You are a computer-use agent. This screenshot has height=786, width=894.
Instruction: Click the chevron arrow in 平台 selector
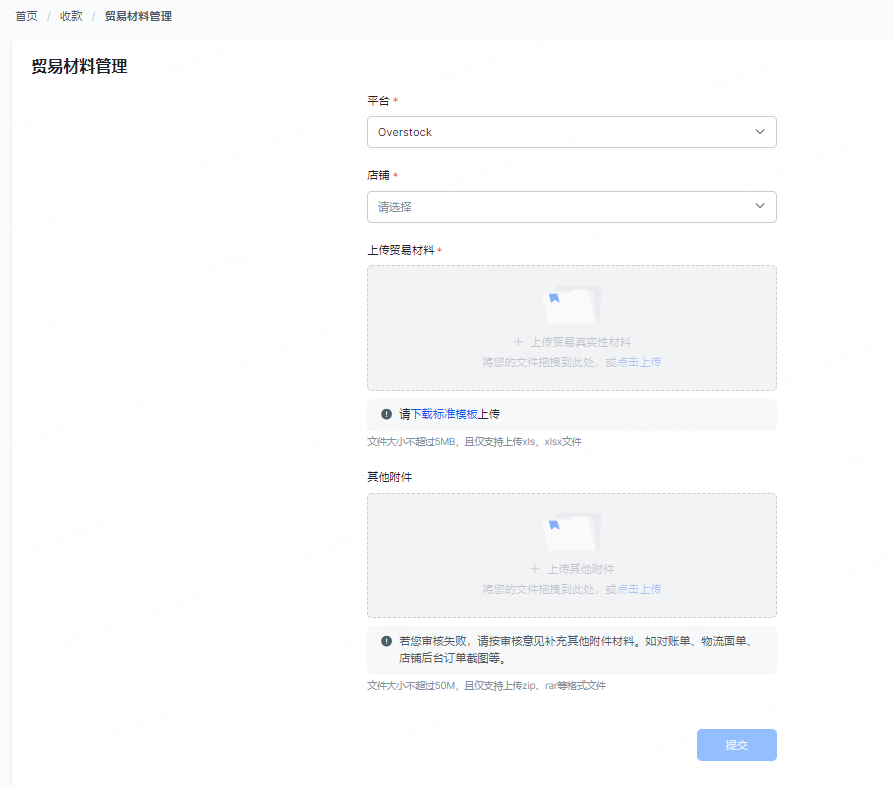click(760, 132)
